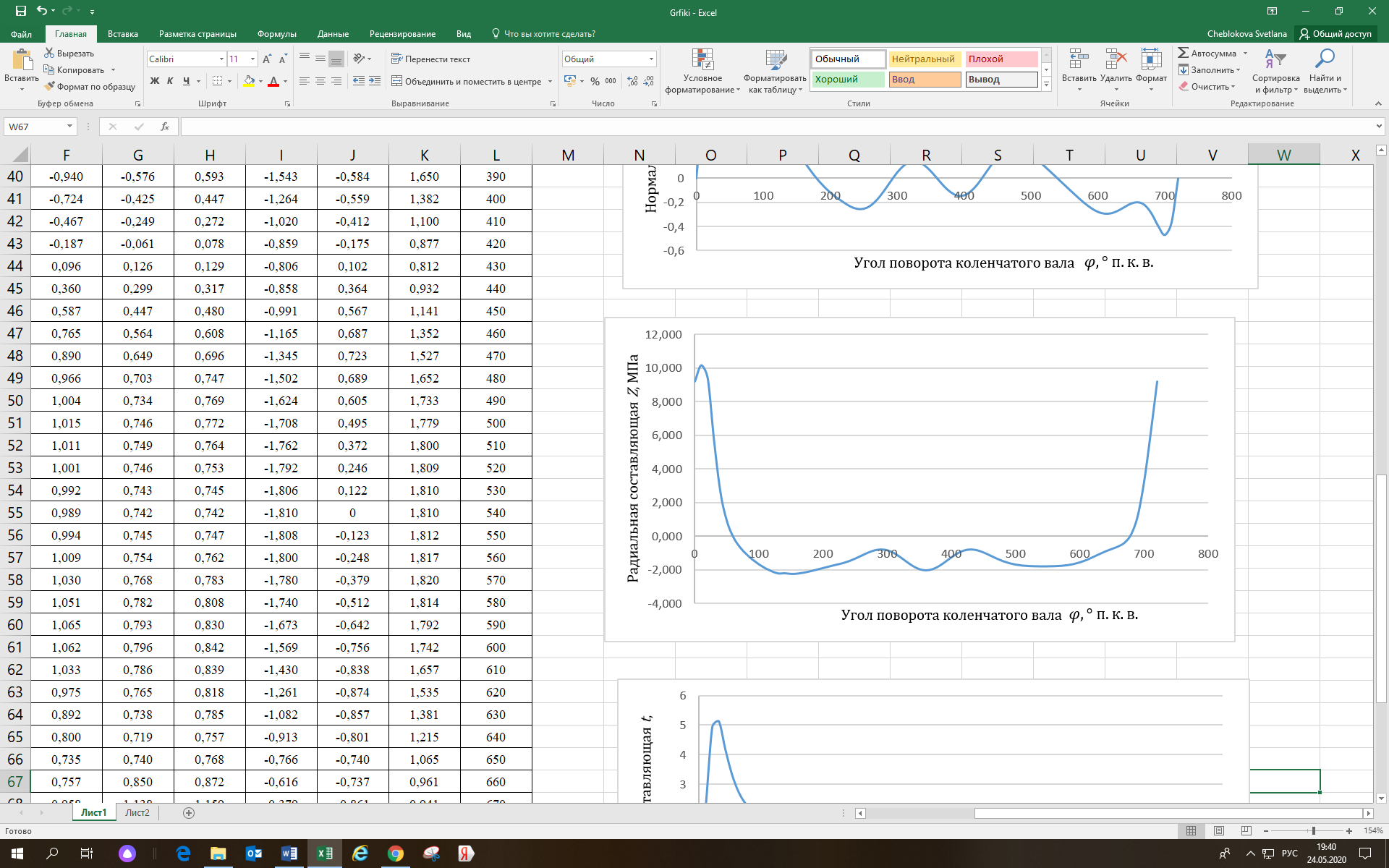Click the Increase Decimal icon
1389x868 pixels.
[x=633, y=81]
